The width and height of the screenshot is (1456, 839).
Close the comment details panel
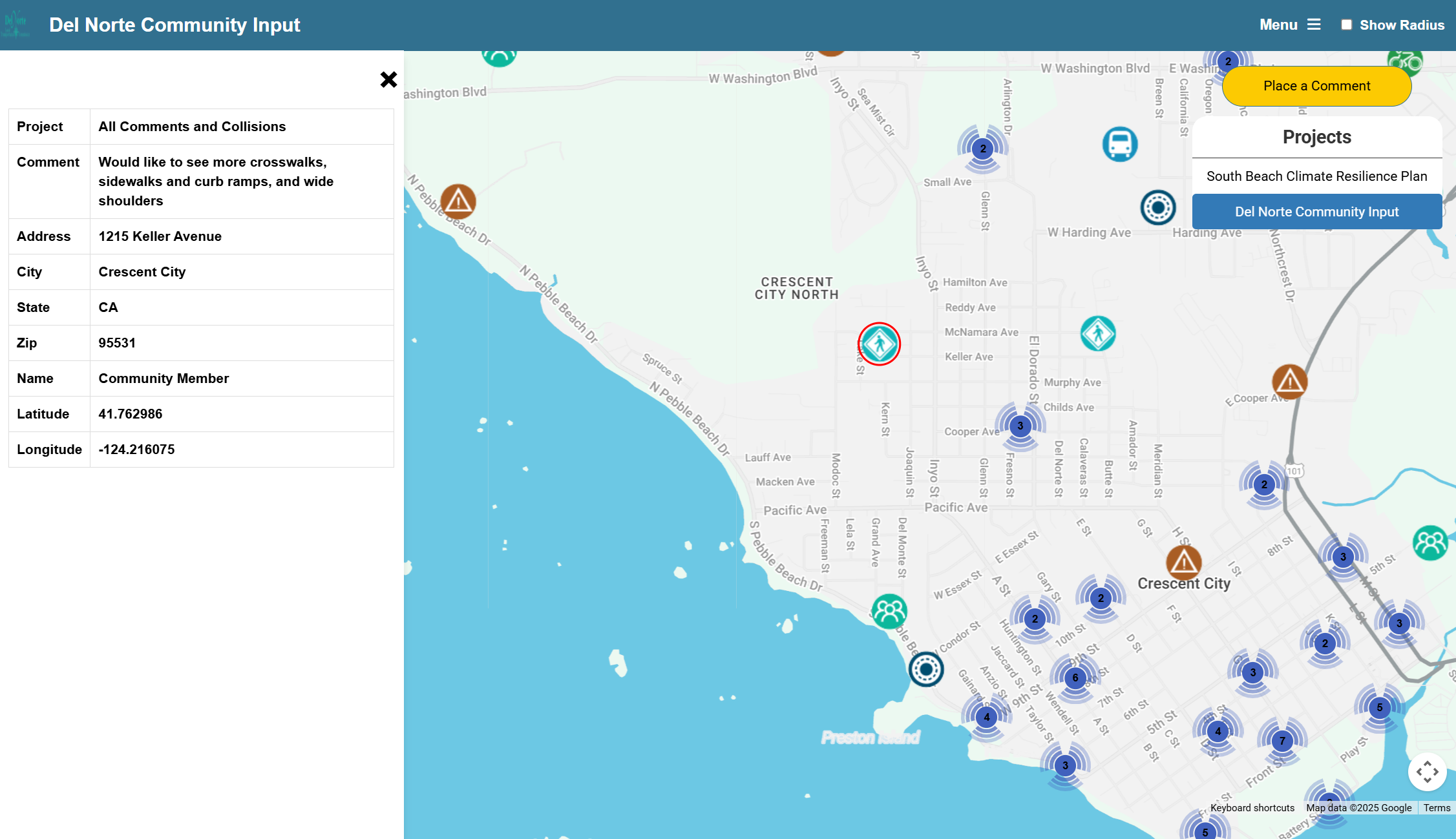388,79
